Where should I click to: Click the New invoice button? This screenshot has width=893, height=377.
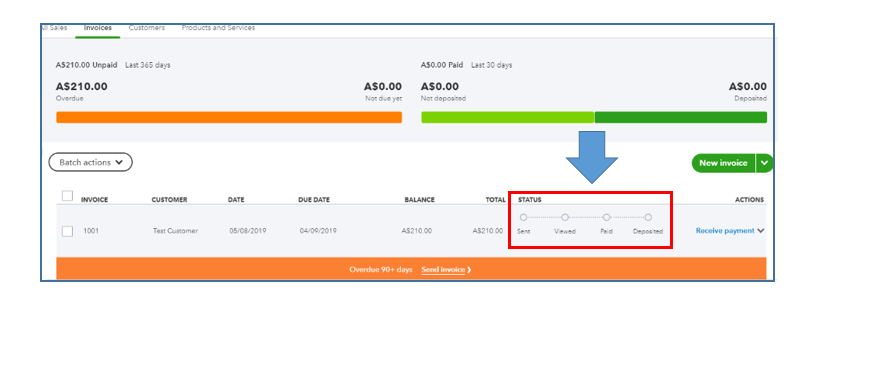pos(723,163)
